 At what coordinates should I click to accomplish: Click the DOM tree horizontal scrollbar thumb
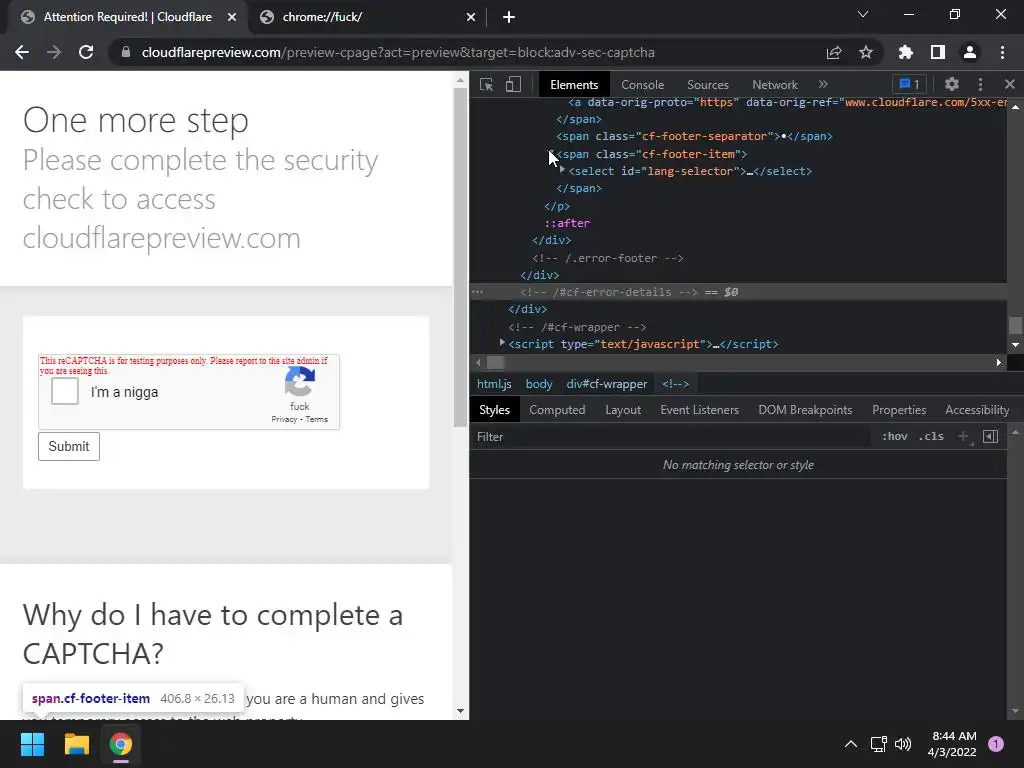pyautogui.click(x=496, y=362)
